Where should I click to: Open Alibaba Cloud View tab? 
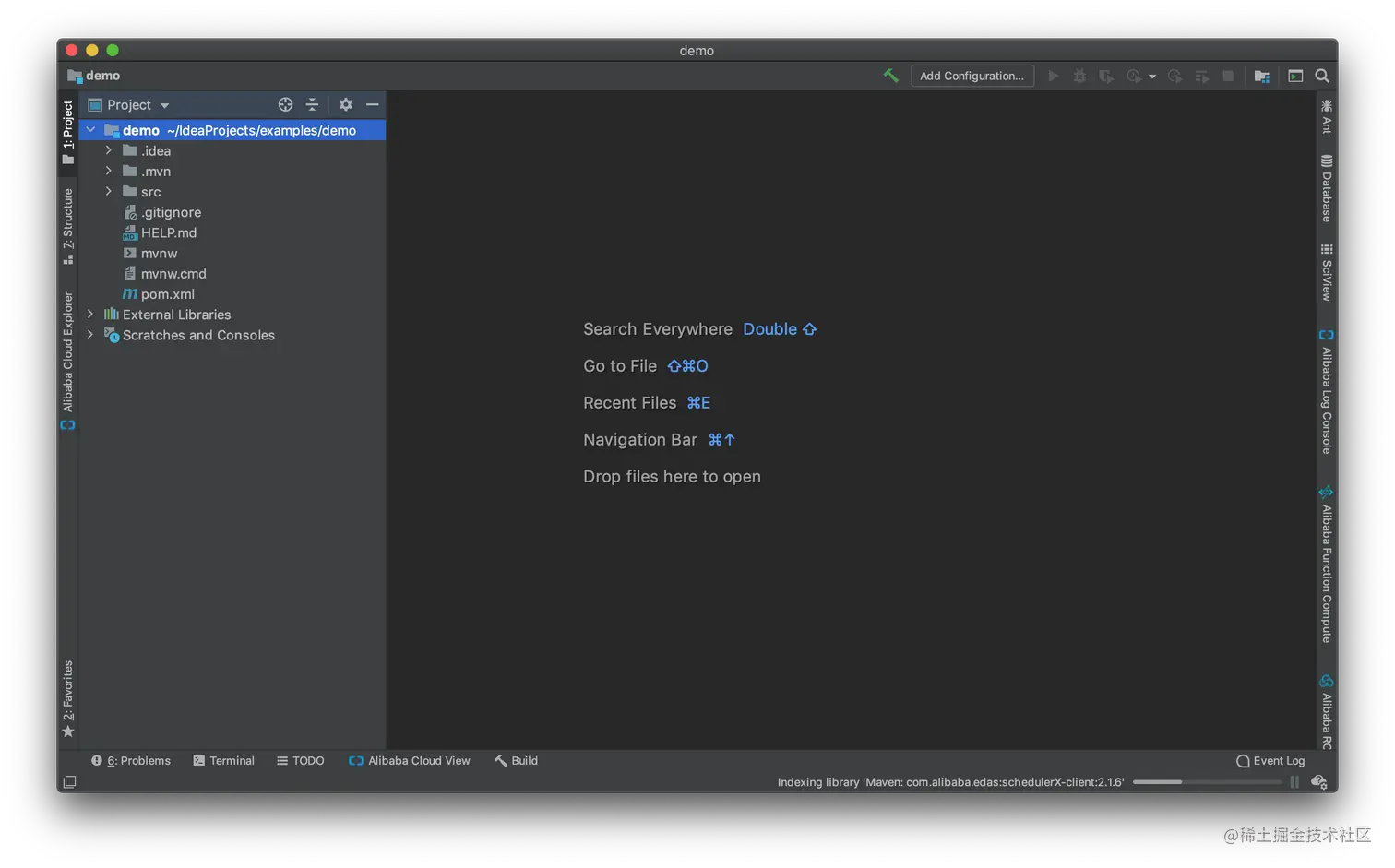point(409,761)
